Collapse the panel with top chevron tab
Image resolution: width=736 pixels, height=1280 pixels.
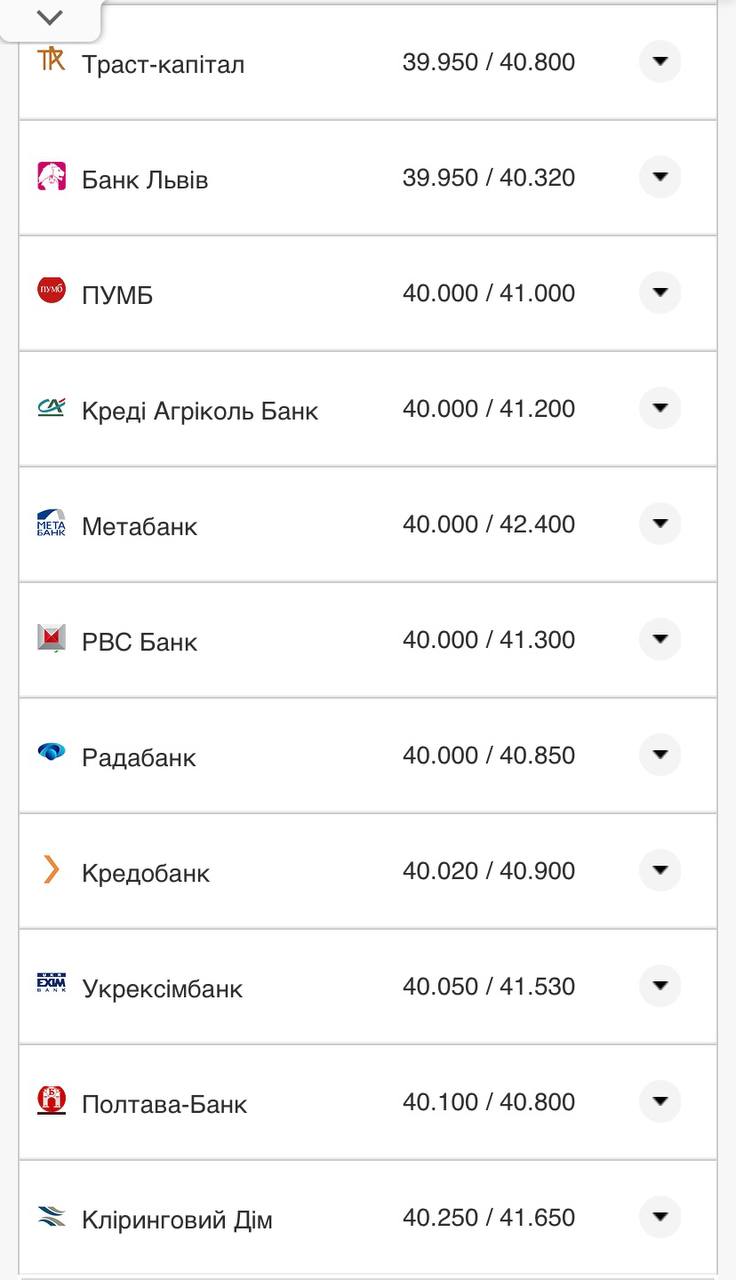tap(49, 18)
